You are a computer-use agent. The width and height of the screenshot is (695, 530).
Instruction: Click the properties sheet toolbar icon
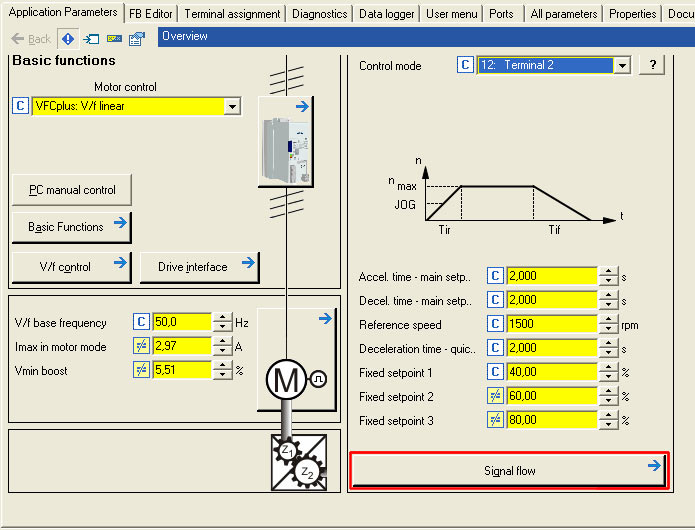point(137,39)
